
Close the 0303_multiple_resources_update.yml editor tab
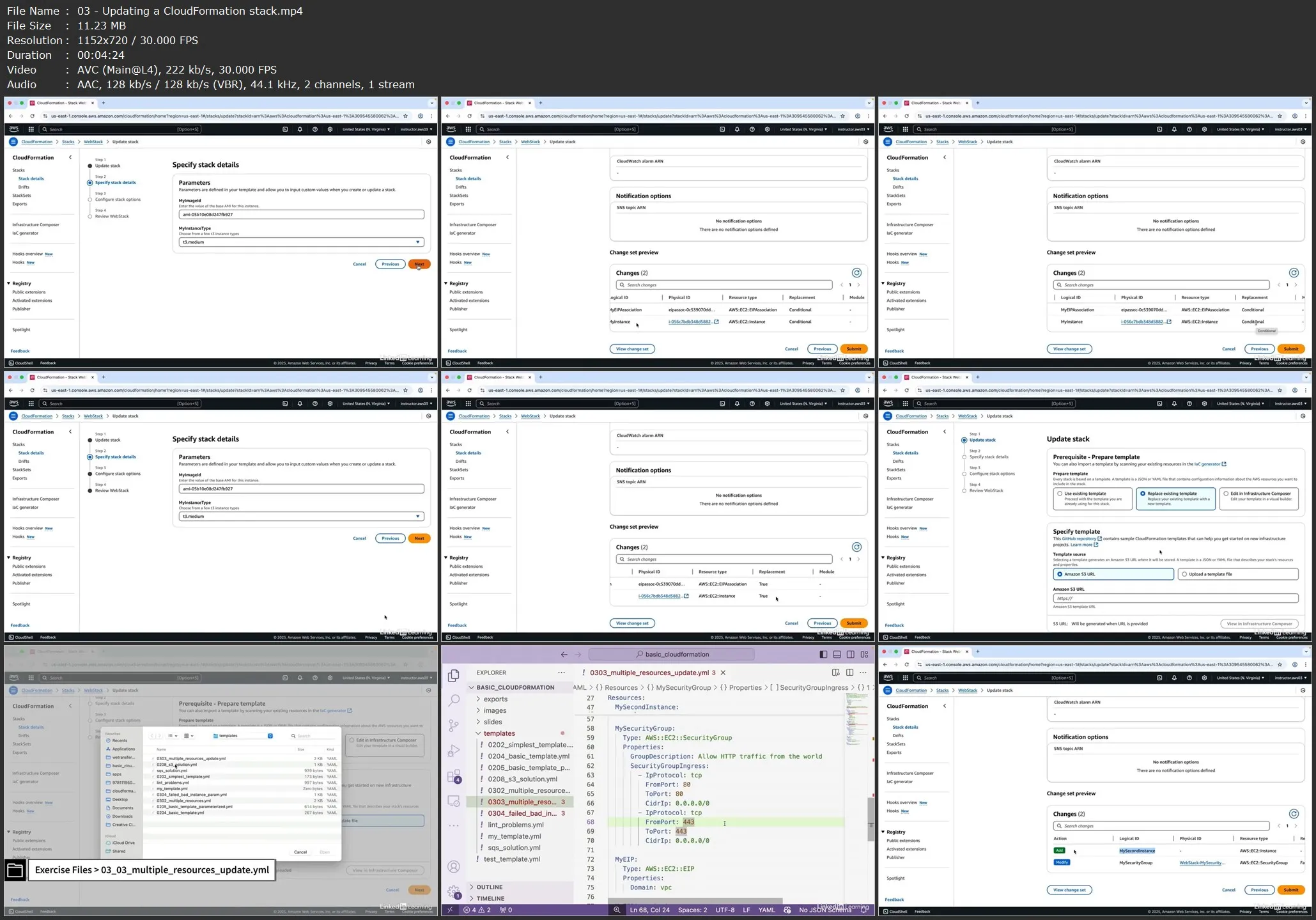tap(723, 673)
